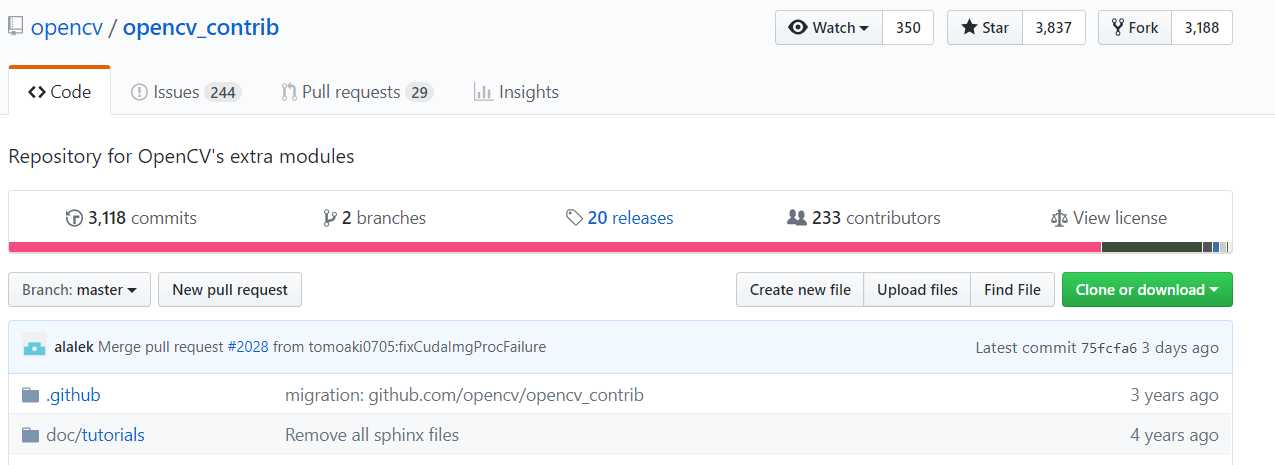Click the Issues tab exclamation icon
The image size is (1275, 465).
139,92
